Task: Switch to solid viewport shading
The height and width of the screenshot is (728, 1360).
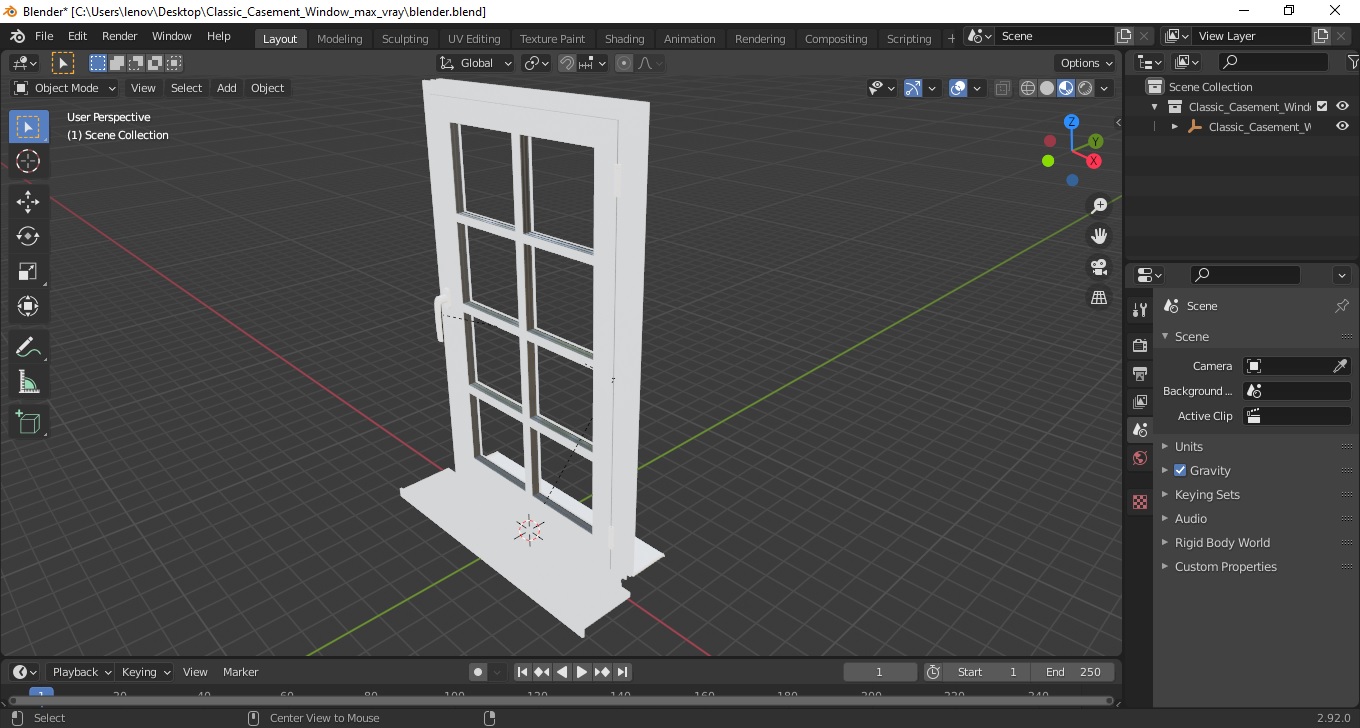Action: point(1047,88)
